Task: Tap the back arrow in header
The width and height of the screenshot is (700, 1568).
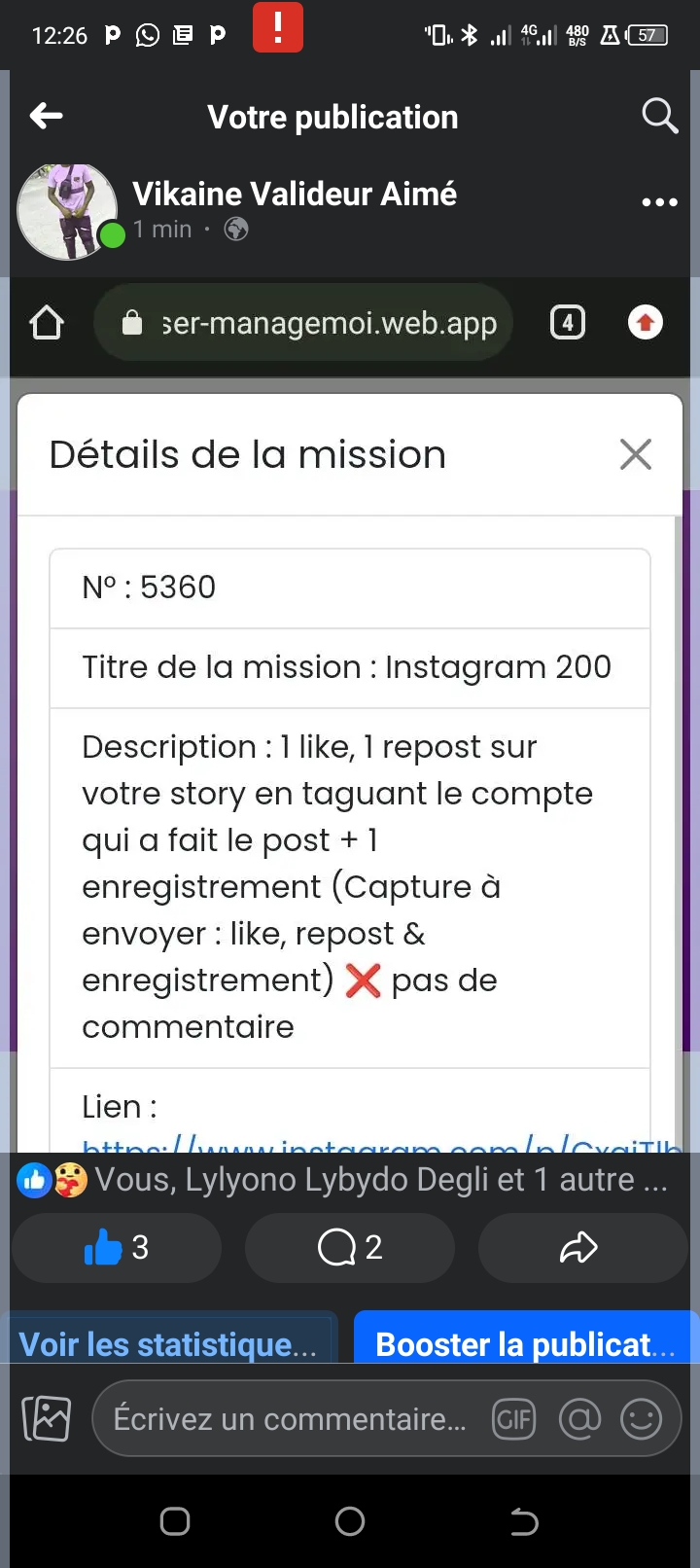Action: click(x=46, y=117)
